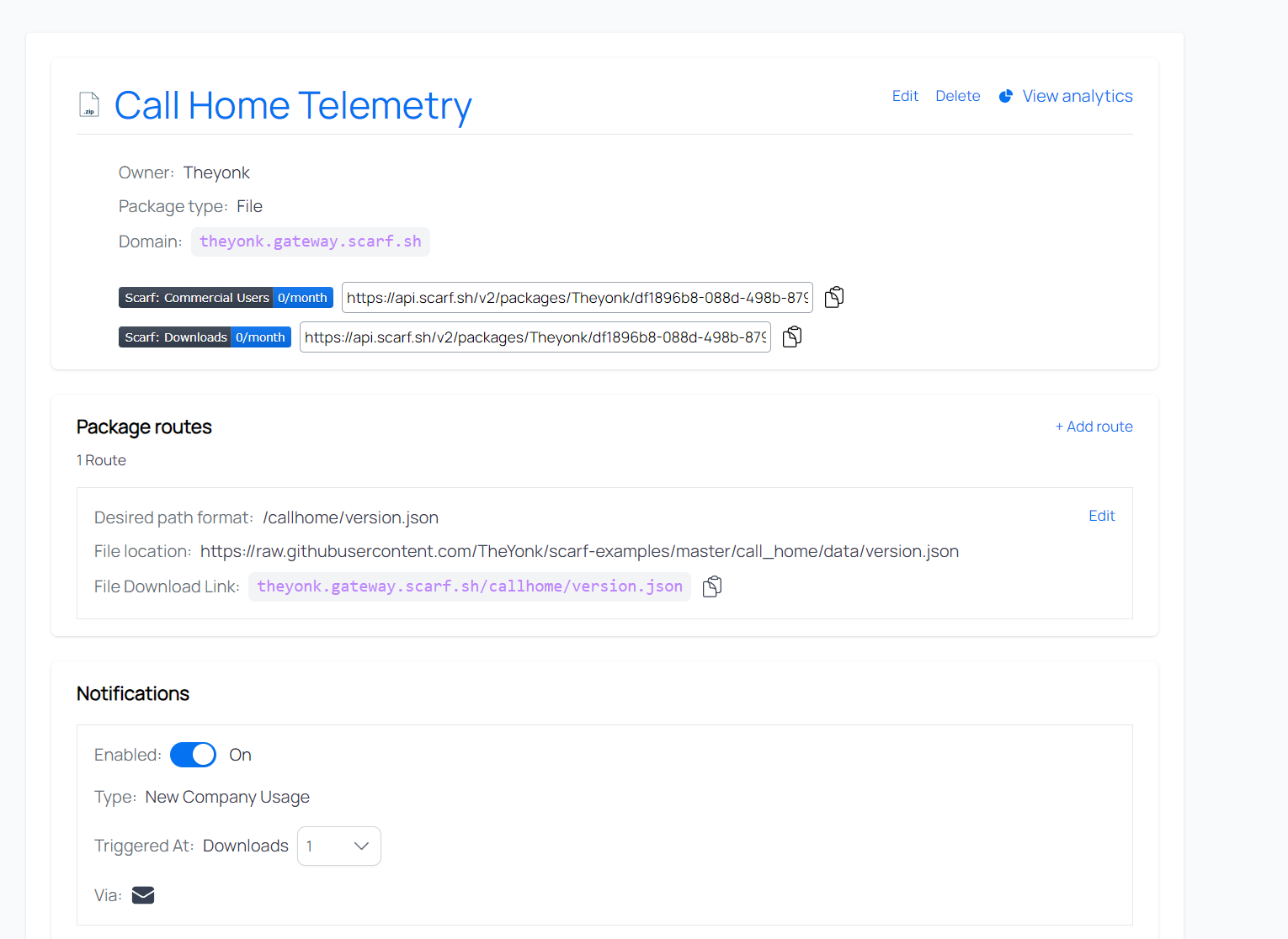Click the + Add route link
Image resolution: width=1288 pixels, height=939 pixels.
click(x=1094, y=427)
